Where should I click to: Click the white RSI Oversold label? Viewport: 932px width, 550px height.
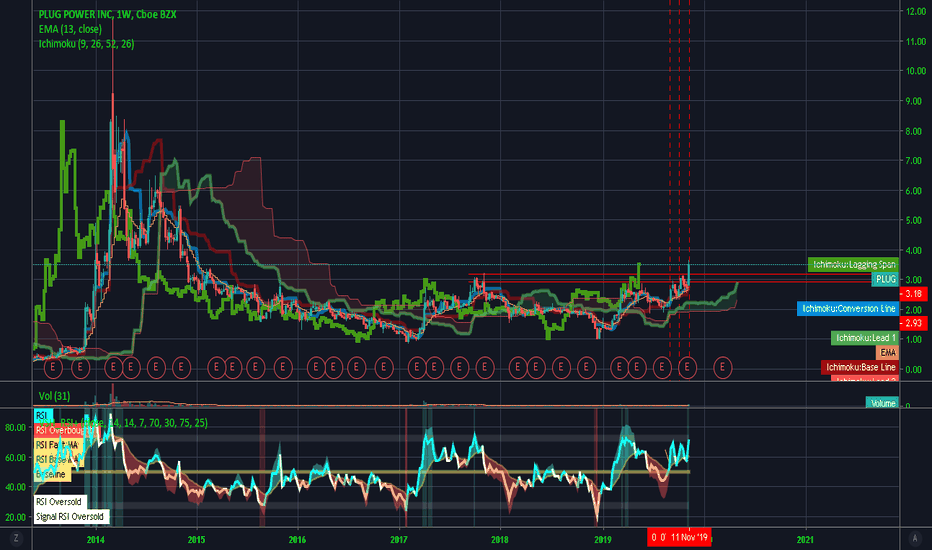(60, 502)
